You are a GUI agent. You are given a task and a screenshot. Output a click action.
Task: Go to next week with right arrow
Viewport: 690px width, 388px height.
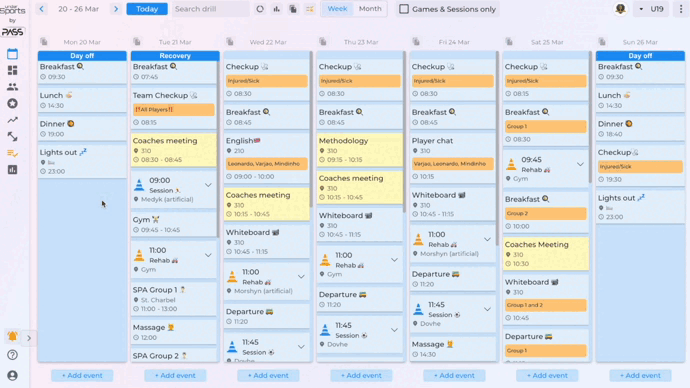click(x=116, y=9)
